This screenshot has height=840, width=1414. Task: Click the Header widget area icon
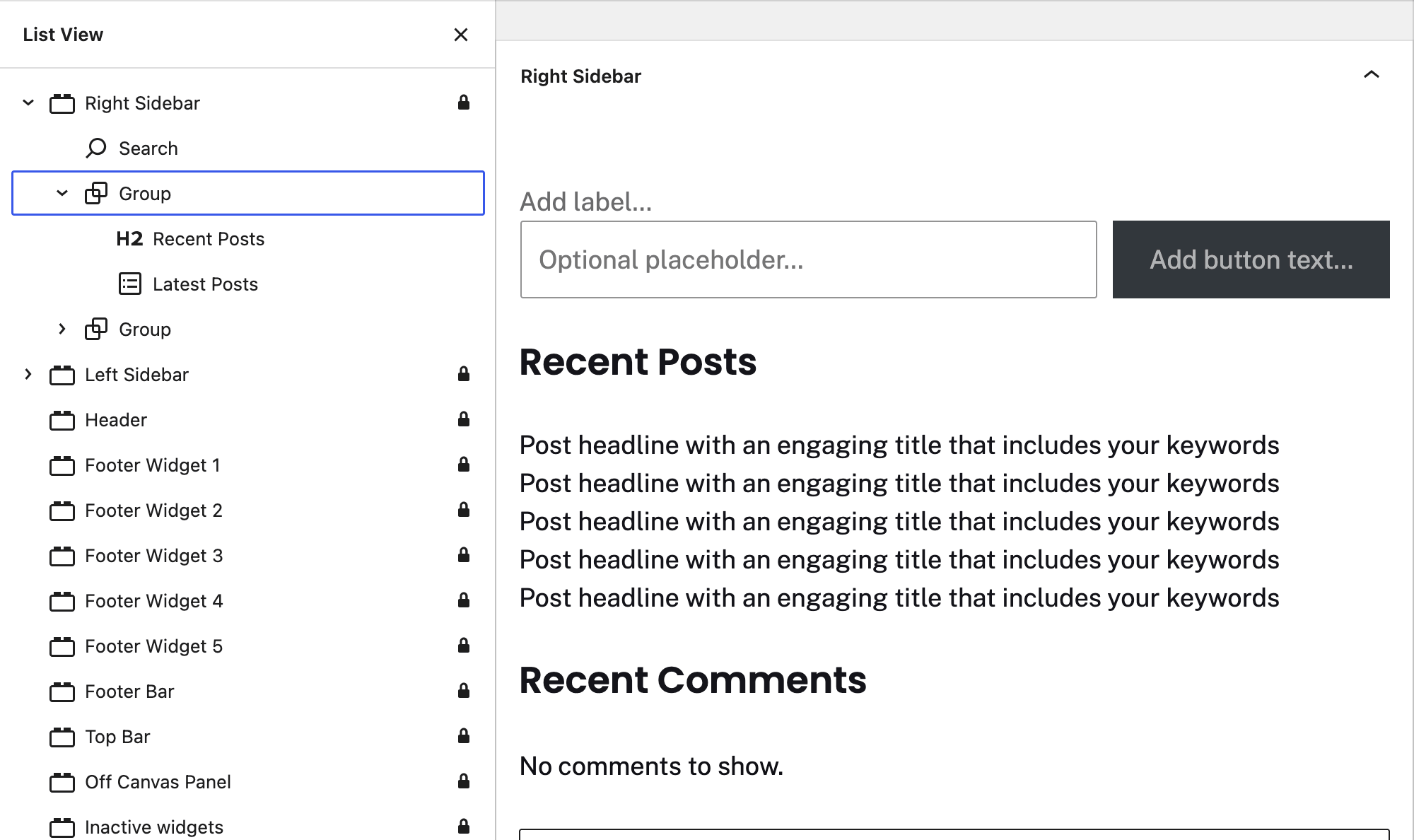click(x=62, y=420)
